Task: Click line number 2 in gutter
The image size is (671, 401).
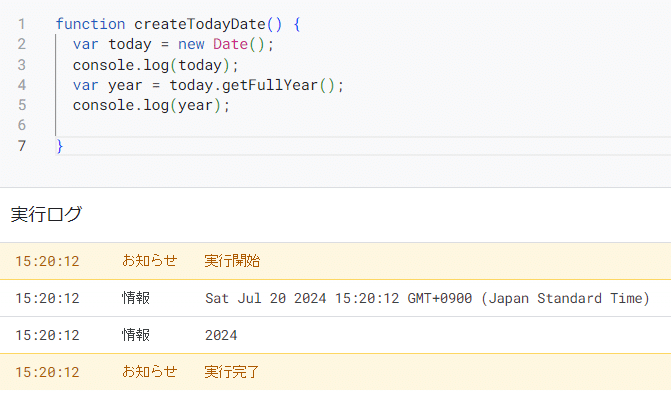Action: [x=21, y=44]
